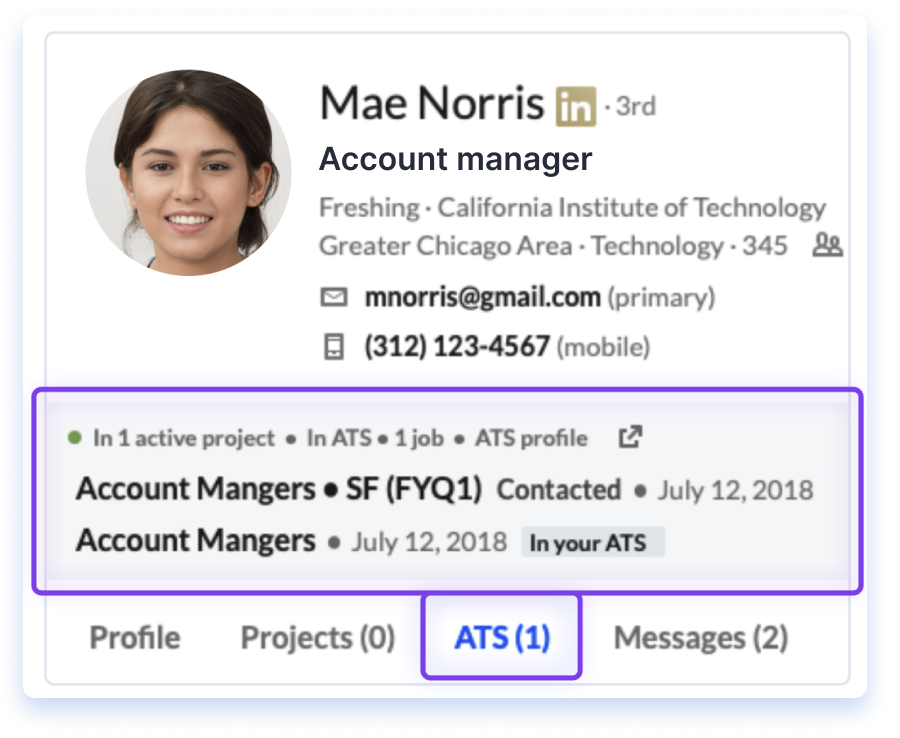Switch to the Profile tab

click(x=135, y=638)
